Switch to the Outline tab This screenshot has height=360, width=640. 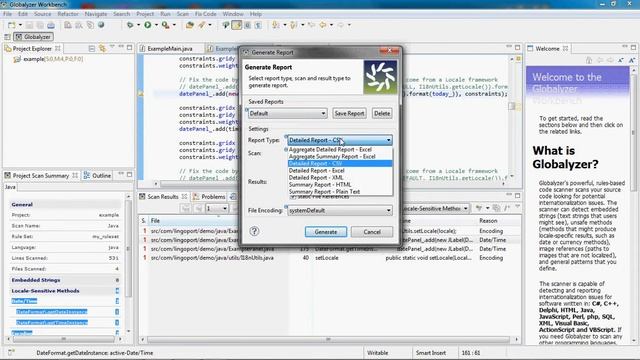click(98, 176)
